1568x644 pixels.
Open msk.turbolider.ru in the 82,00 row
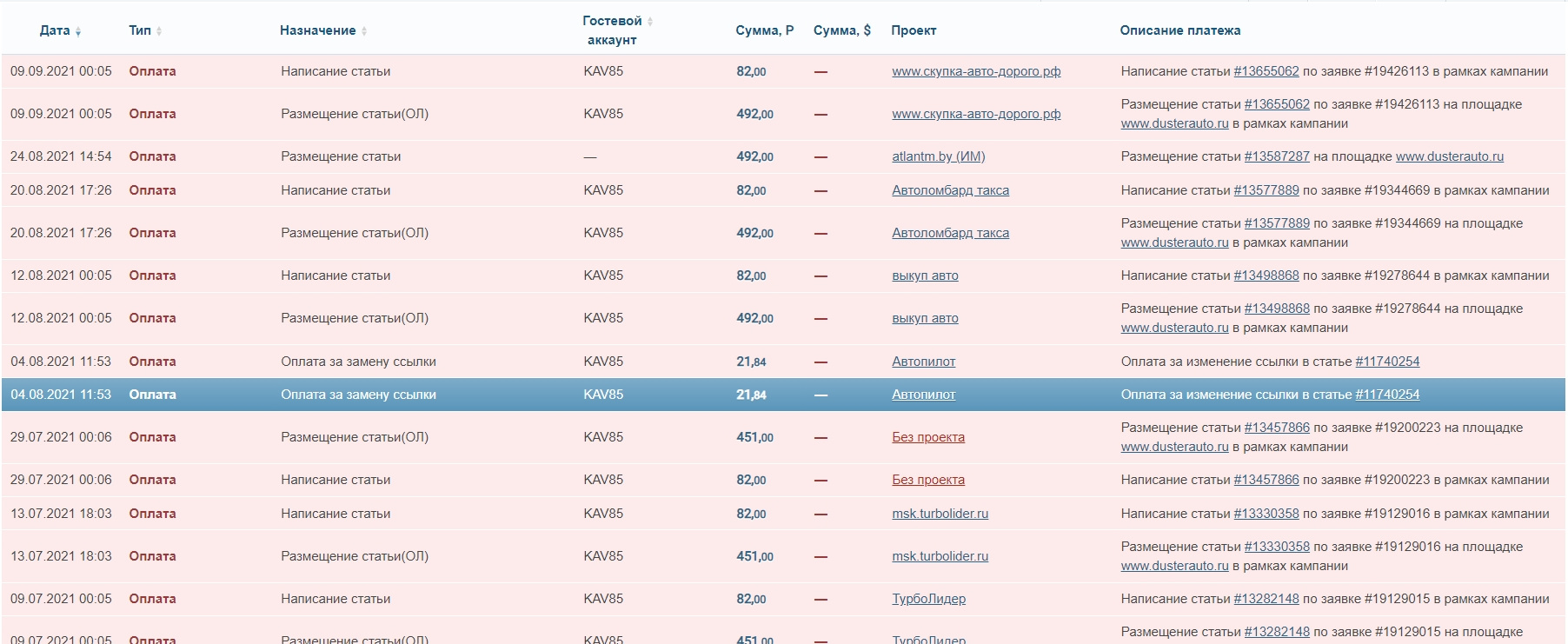coord(940,514)
